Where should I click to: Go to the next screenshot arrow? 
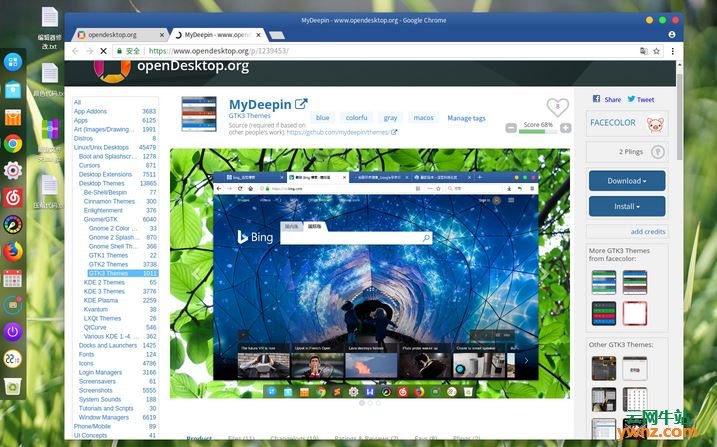coord(544,273)
